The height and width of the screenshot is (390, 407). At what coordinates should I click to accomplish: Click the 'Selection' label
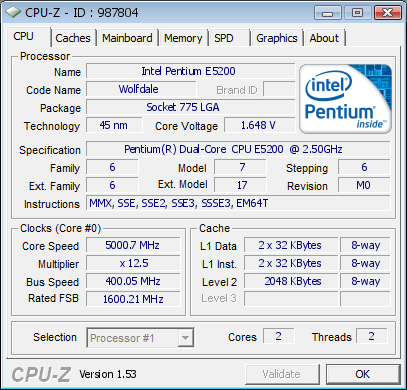tap(55, 337)
